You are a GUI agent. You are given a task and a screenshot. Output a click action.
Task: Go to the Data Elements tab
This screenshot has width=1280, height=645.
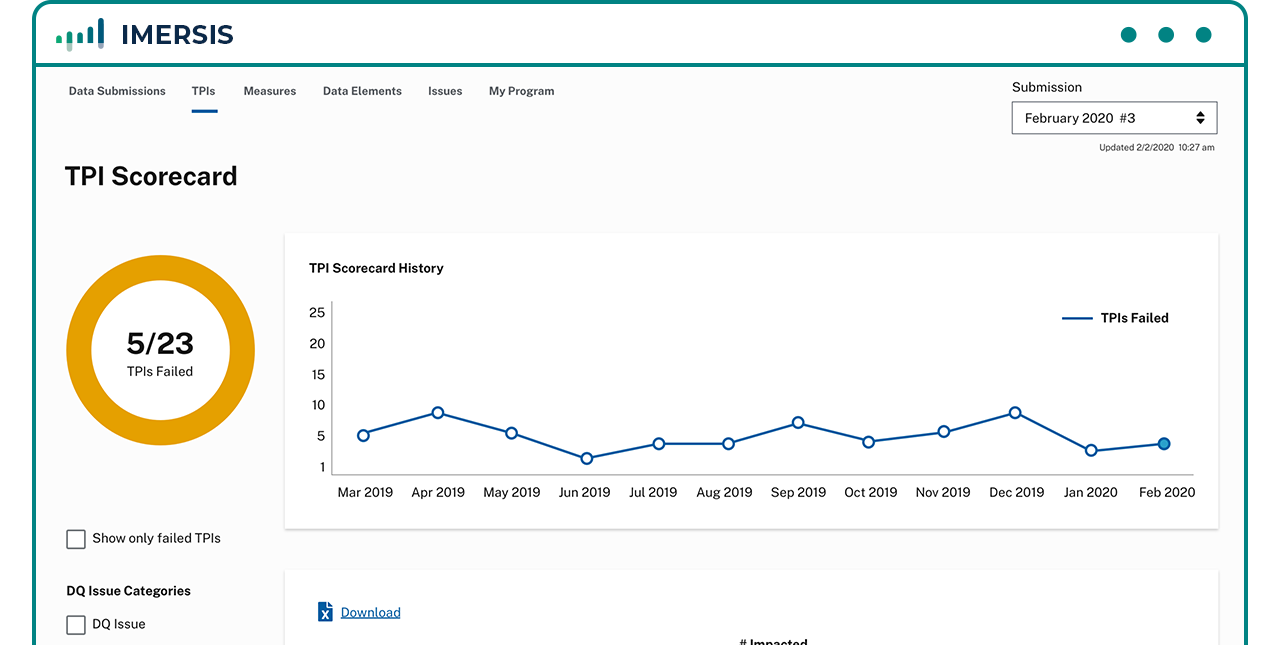coord(362,91)
